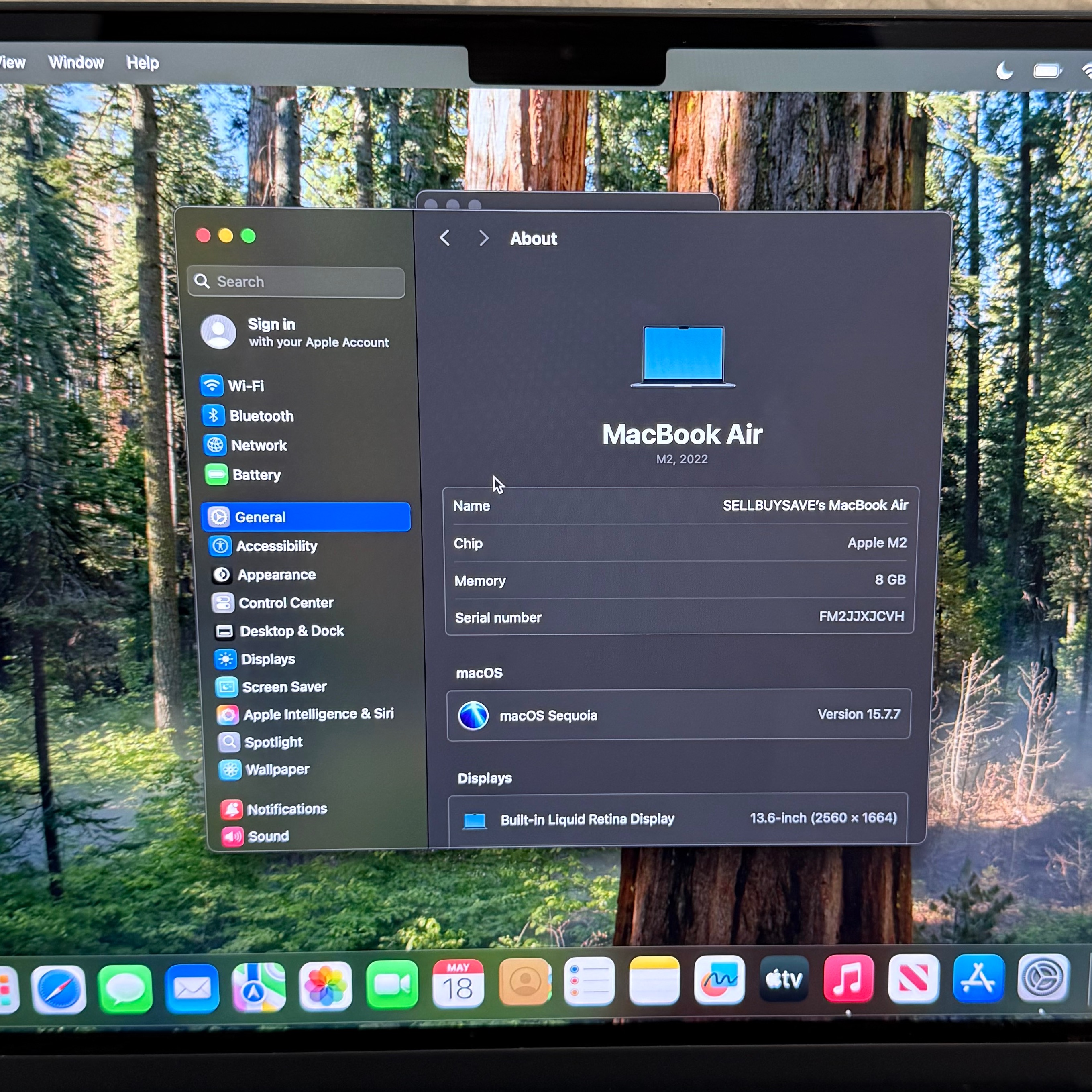Click the Built-in Liquid Retina Display row
The height and width of the screenshot is (1092, 1092).
678,819
